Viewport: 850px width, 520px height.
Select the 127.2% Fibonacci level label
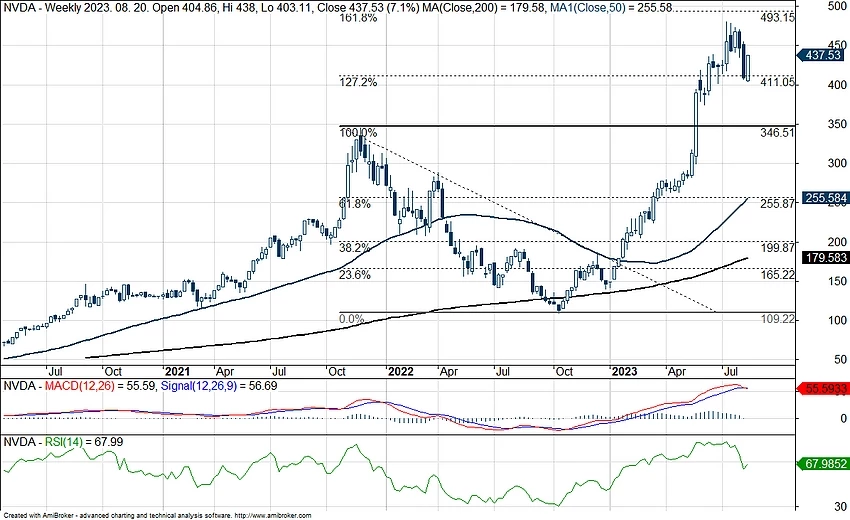coord(358,82)
